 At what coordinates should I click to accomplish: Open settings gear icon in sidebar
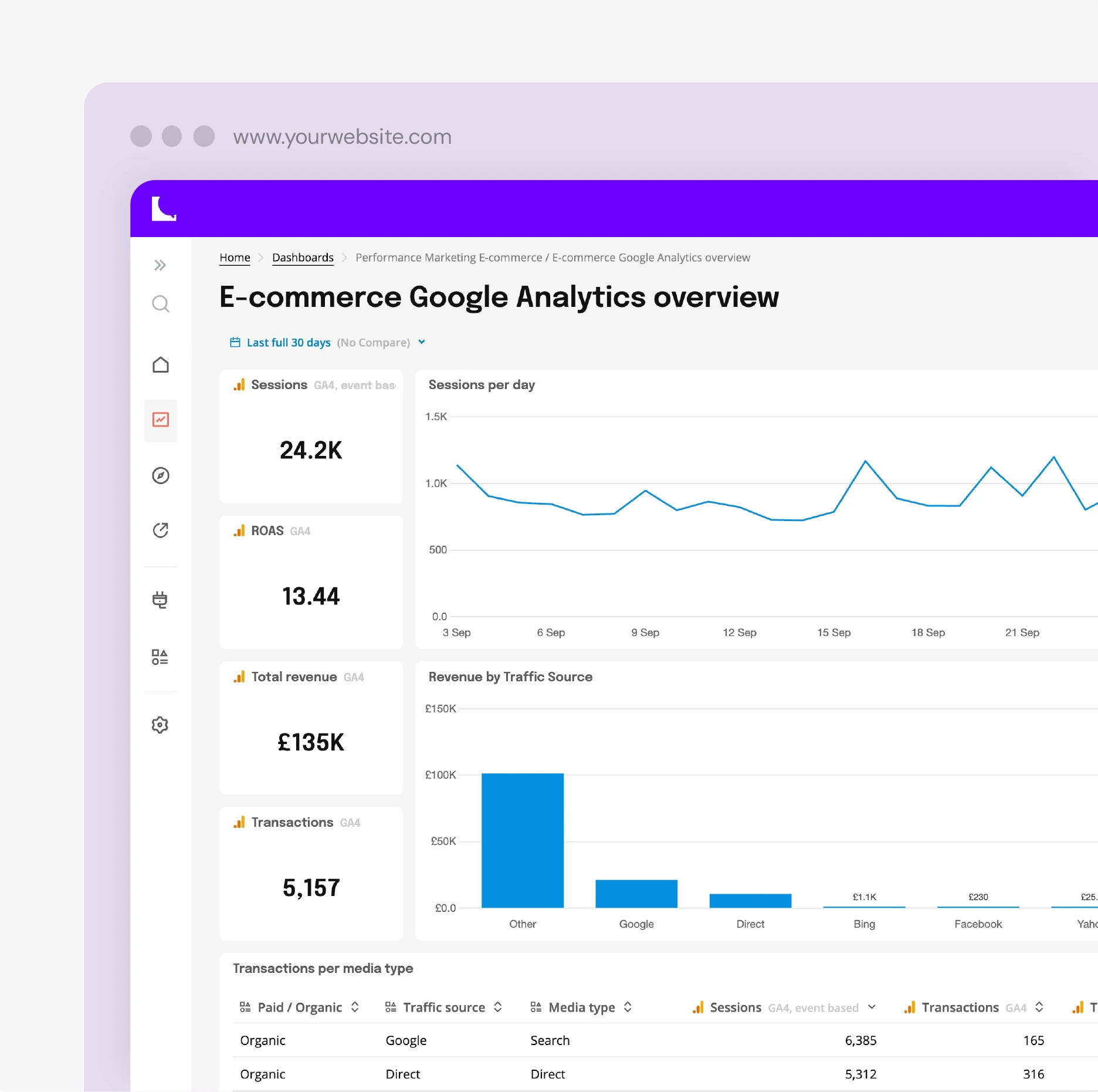click(x=160, y=725)
